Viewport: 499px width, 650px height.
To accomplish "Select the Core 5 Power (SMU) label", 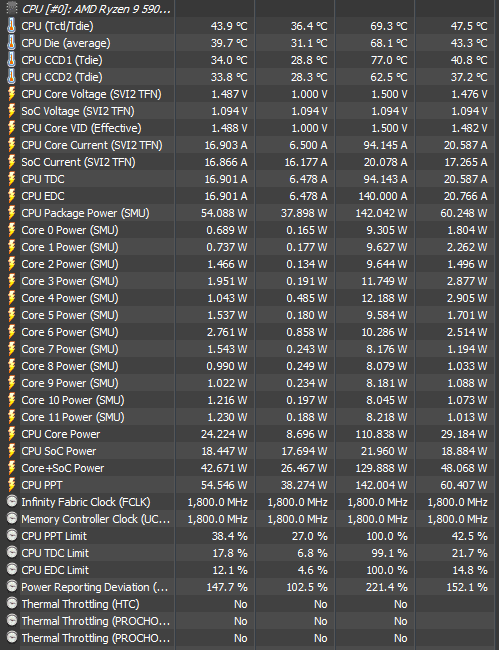I will coord(70,315).
